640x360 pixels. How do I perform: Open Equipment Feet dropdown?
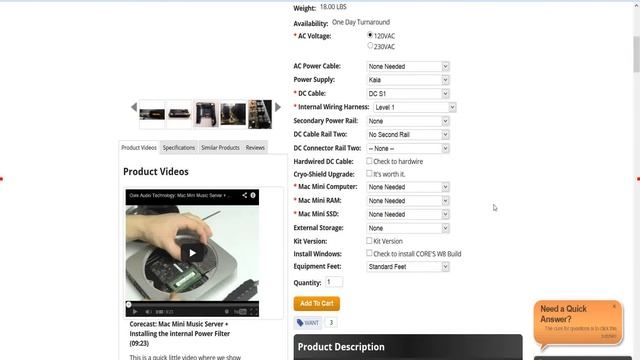pos(408,267)
